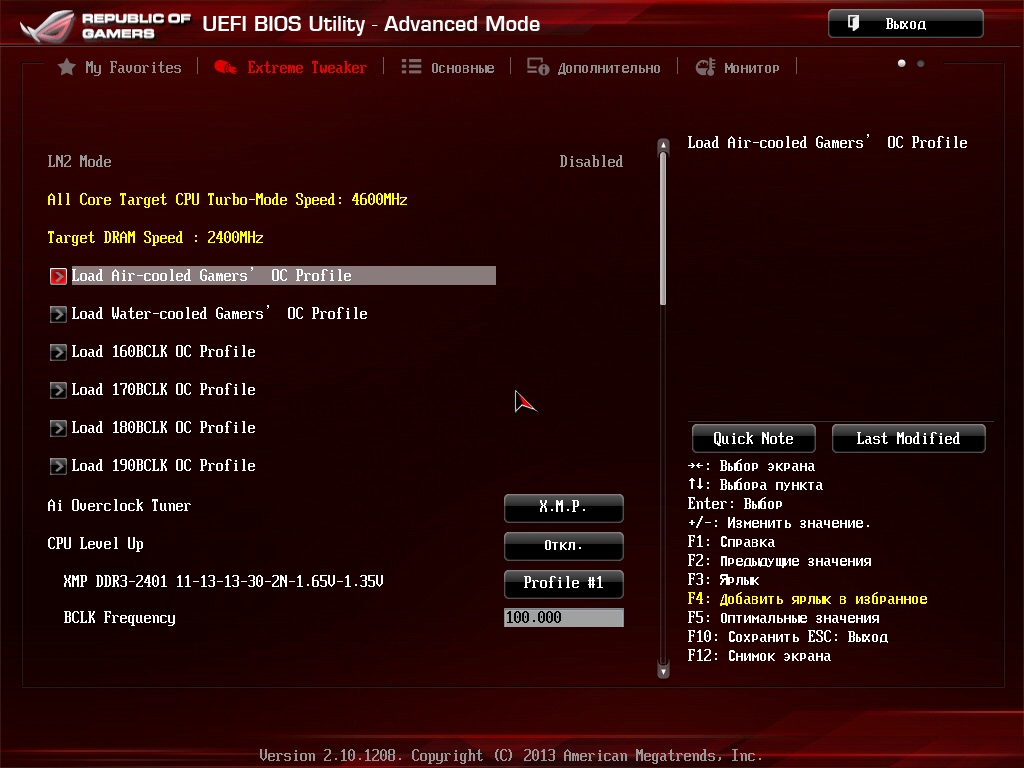Image resolution: width=1024 pixels, height=768 pixels.
Task: Click arrow icon beside Load 160BCLK OC Profile
Action: tap(58, 352)
